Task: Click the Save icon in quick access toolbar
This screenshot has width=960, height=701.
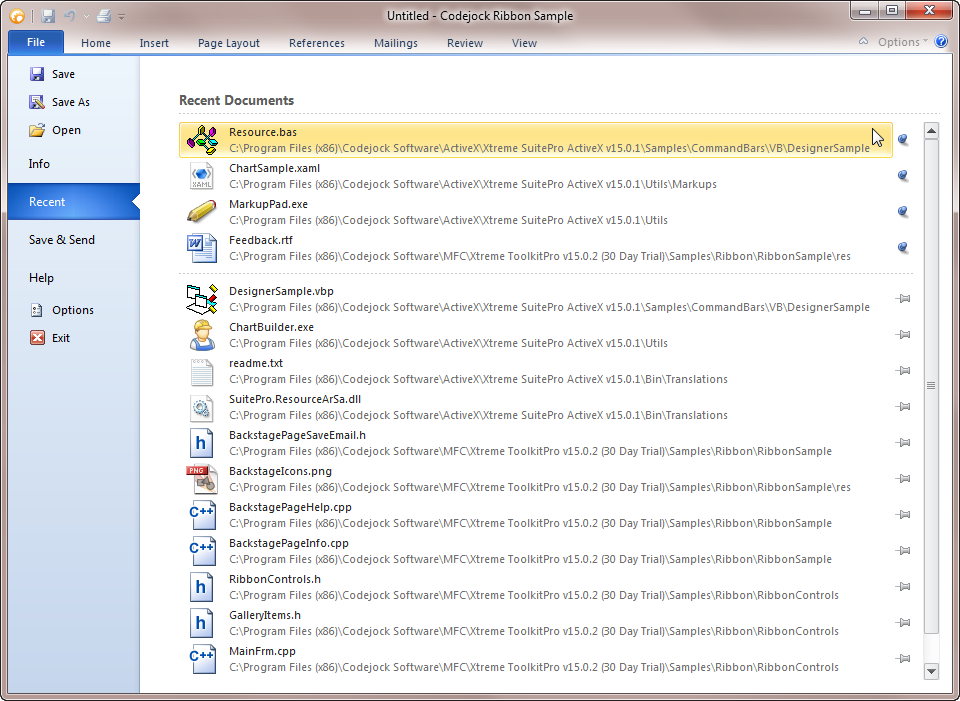Action: point(48,16)
